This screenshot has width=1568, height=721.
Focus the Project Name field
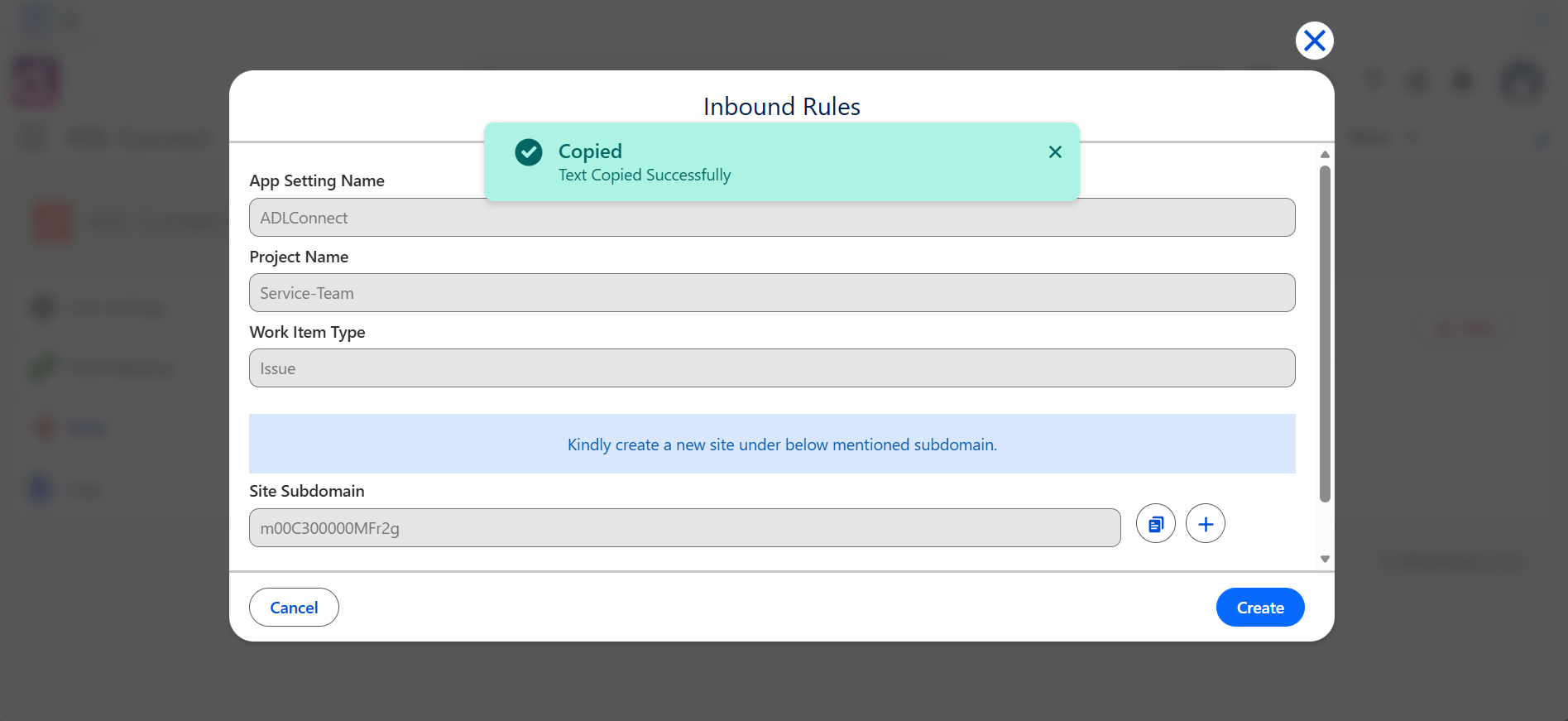click(772, 293)
